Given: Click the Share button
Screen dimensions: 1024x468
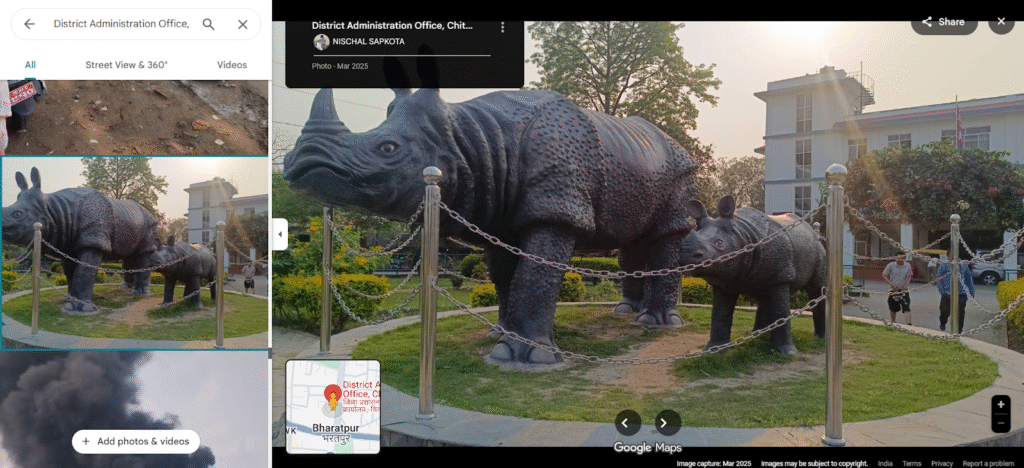Looking at the screenshot, I should 943,22.
